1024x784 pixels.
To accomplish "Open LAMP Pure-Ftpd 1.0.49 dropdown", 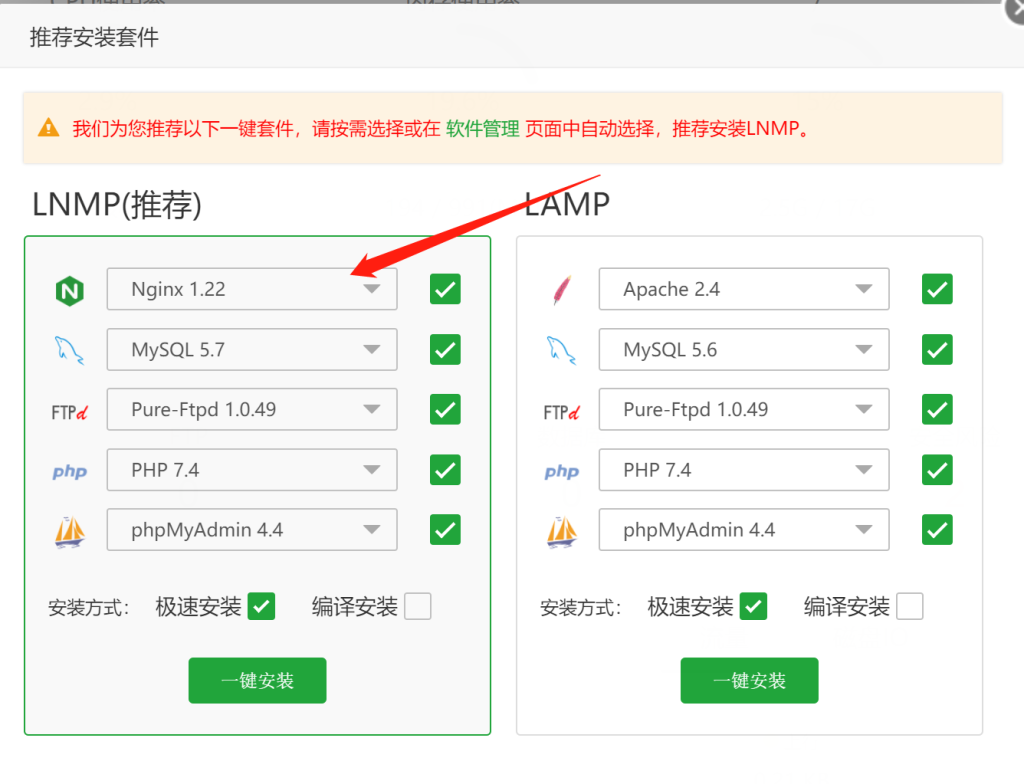I will click(x=744, y=410).
